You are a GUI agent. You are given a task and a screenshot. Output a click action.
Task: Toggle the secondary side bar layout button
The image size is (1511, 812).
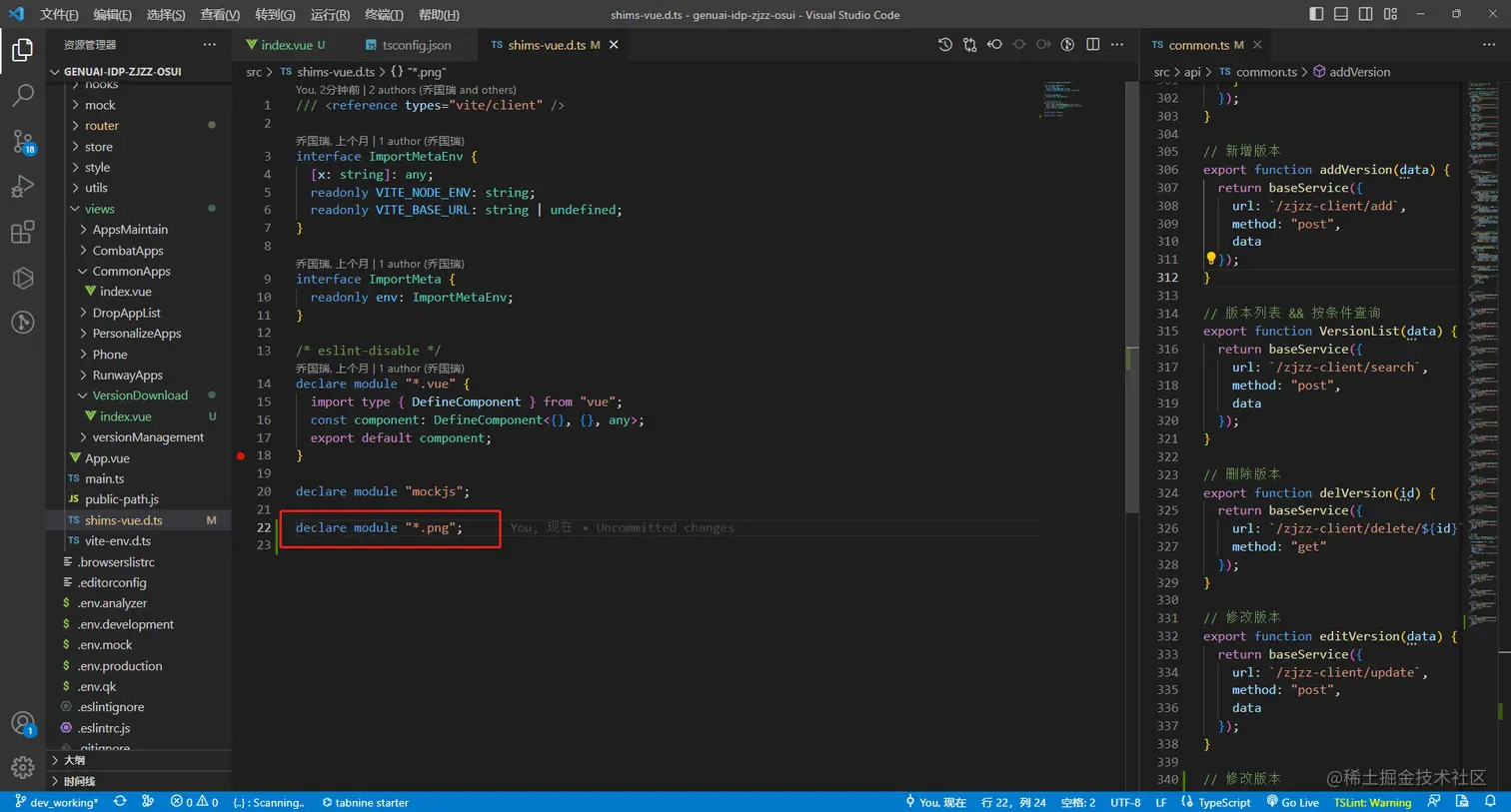(1365, 14)
